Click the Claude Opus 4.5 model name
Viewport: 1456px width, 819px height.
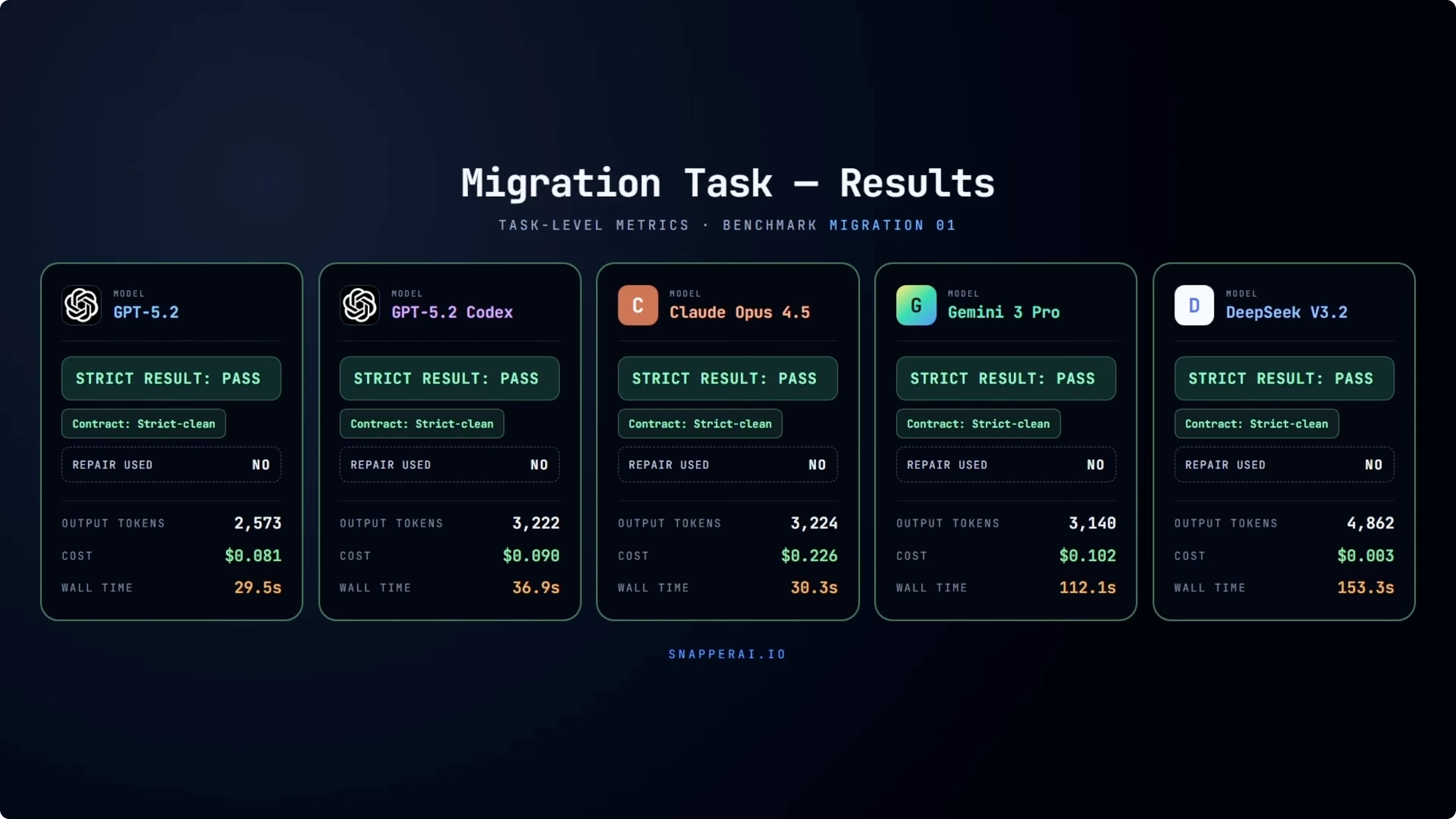point(739,312)
